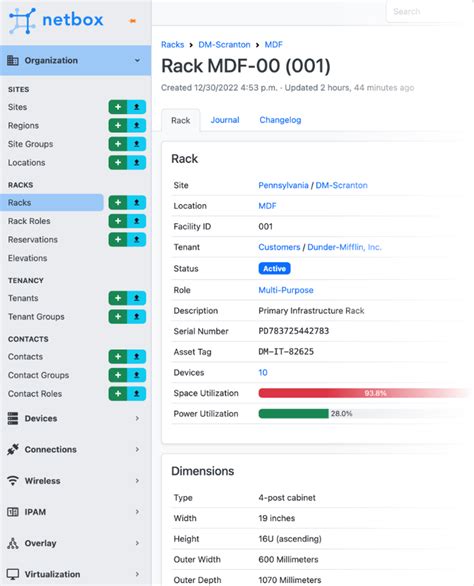The height and width of the screenshot is (586, 474).
Task: Open the Multi-Purpose role link
Action: click(286, 290)
